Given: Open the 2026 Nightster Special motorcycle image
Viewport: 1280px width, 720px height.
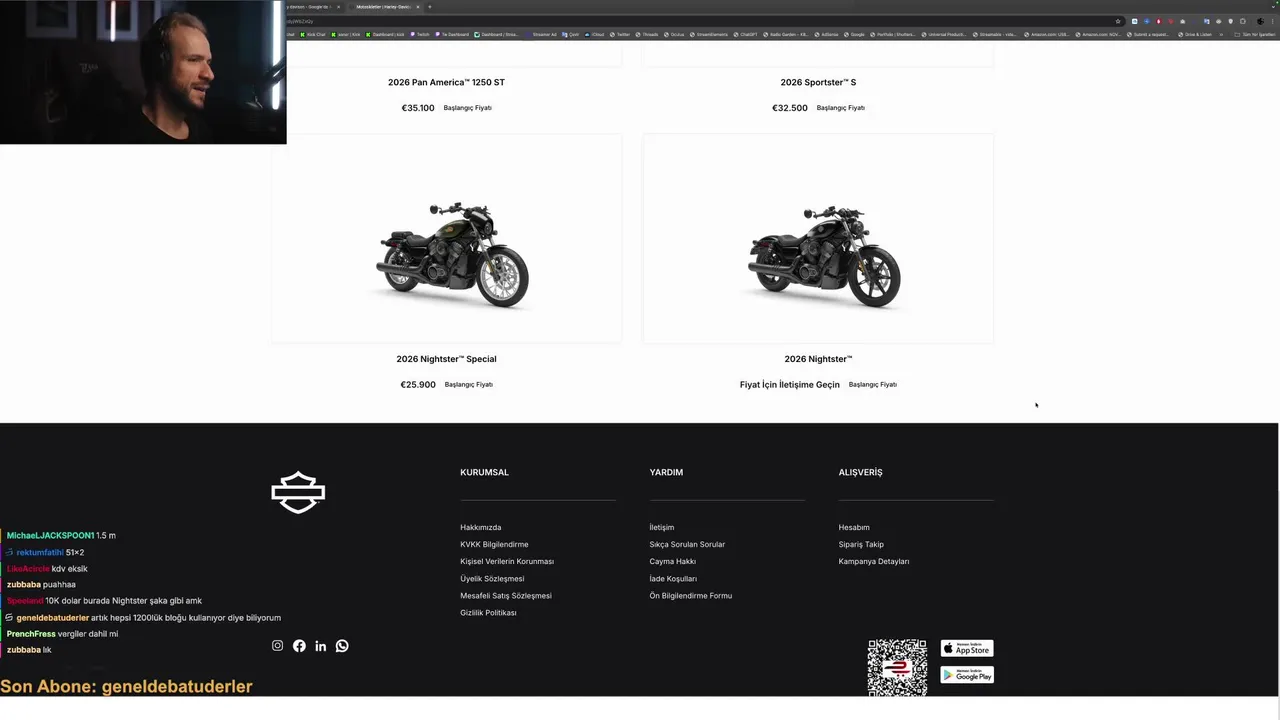Looking at the screenshot, I should tap(446, 238).
